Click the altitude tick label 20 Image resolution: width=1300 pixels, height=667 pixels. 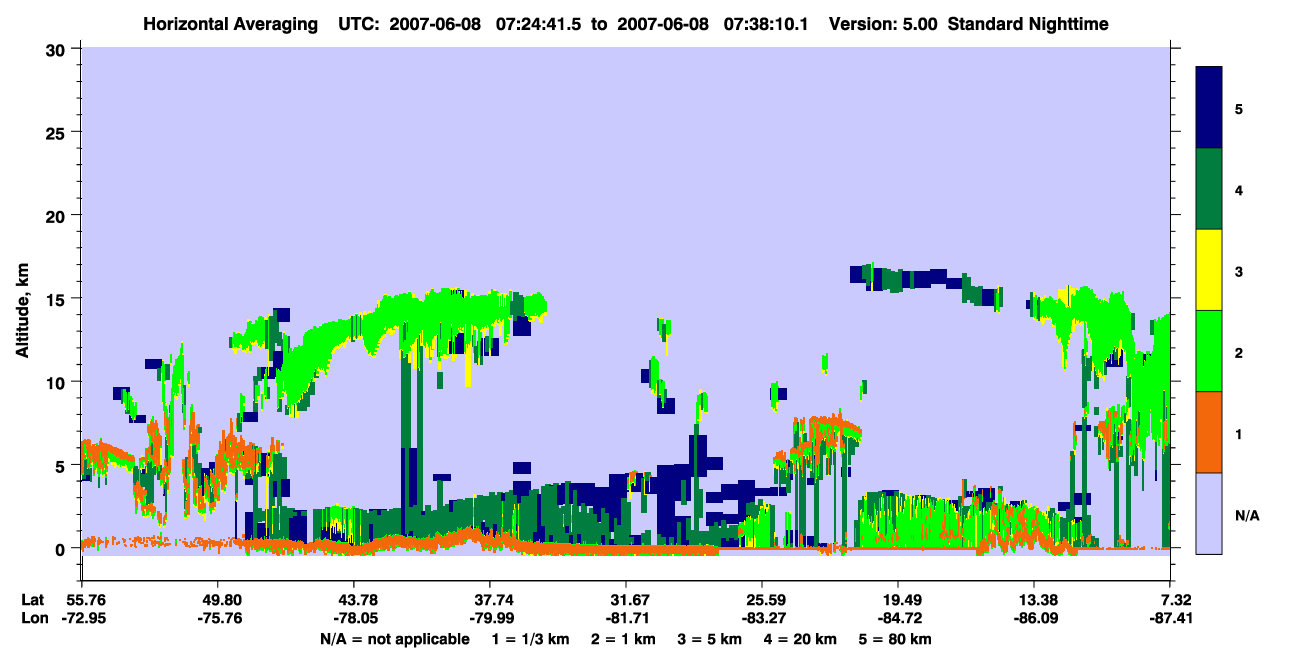57,216
